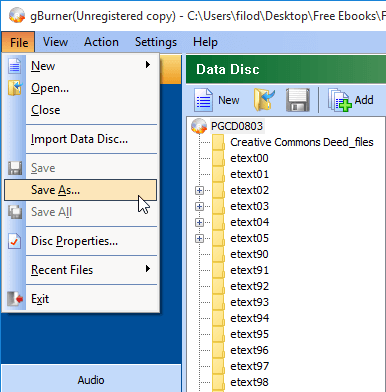Select the etext00 folder
This screenshot has width=386, height=392.
tap(249, 158)
